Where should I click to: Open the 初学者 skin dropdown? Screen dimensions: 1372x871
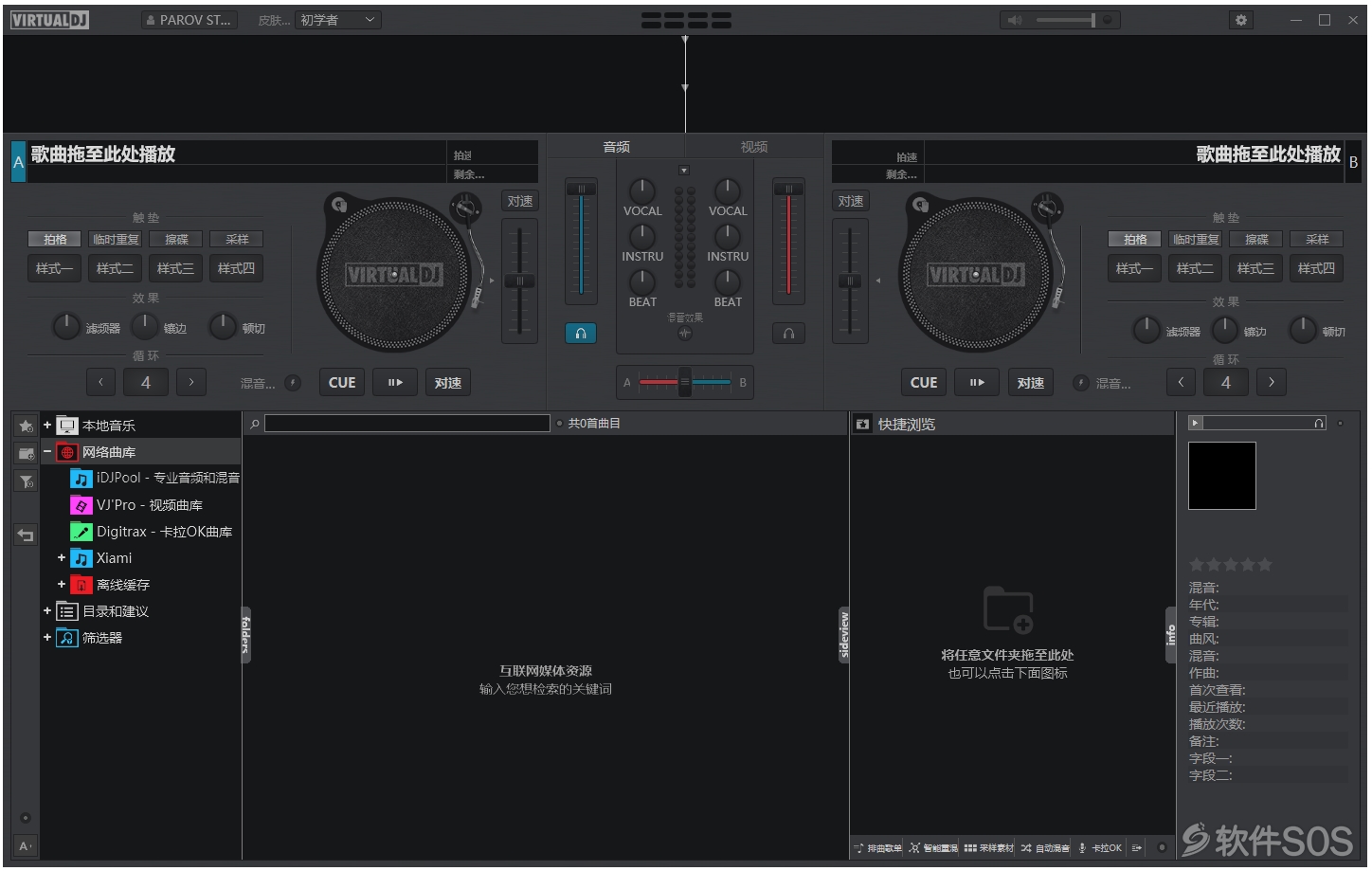338,20
